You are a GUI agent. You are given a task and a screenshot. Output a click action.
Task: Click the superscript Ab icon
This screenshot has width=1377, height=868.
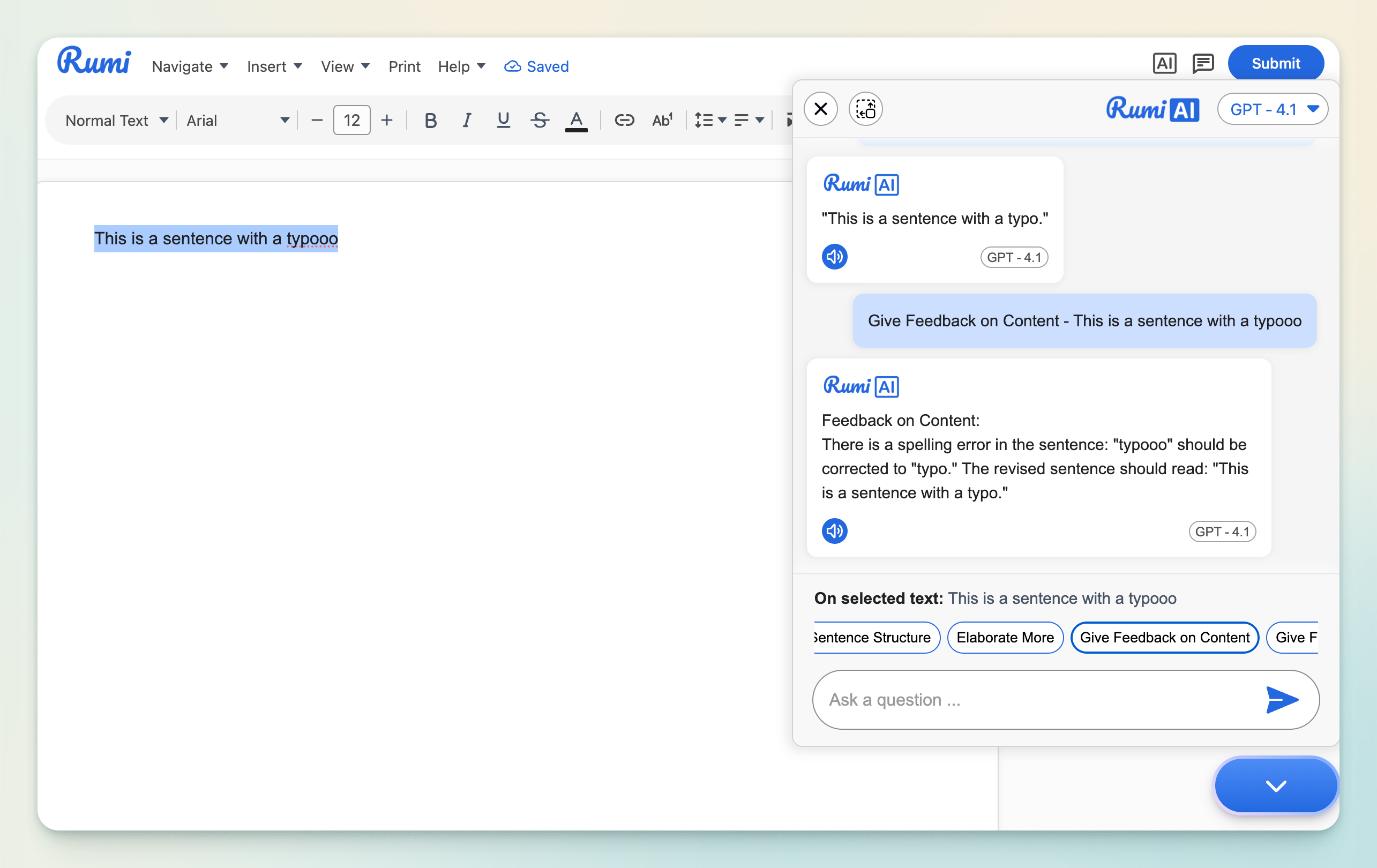point(662,120)
